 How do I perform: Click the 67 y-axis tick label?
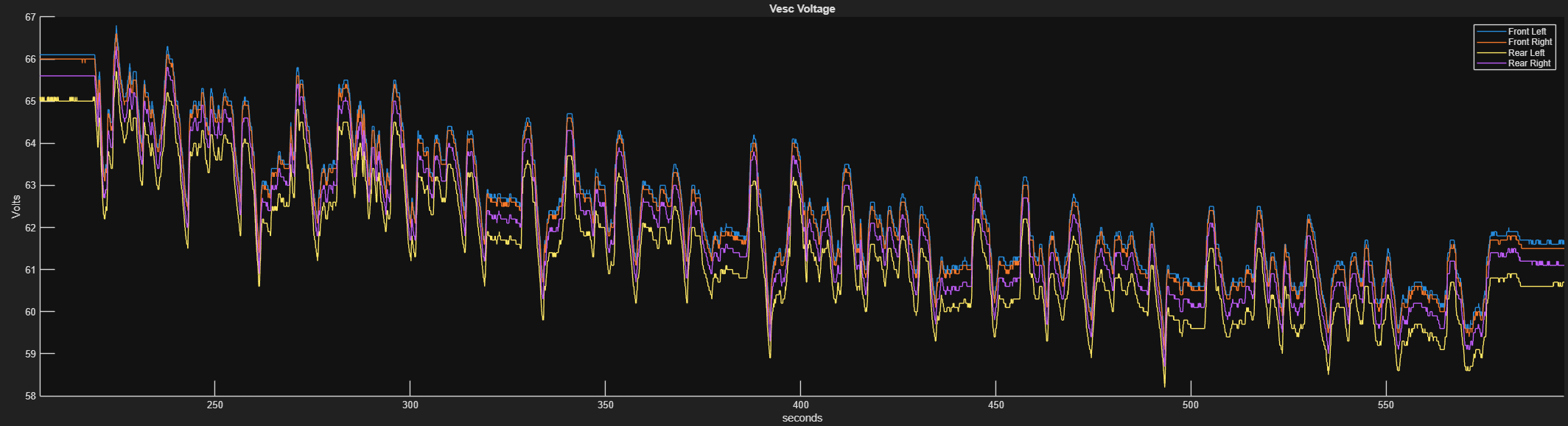30,17
